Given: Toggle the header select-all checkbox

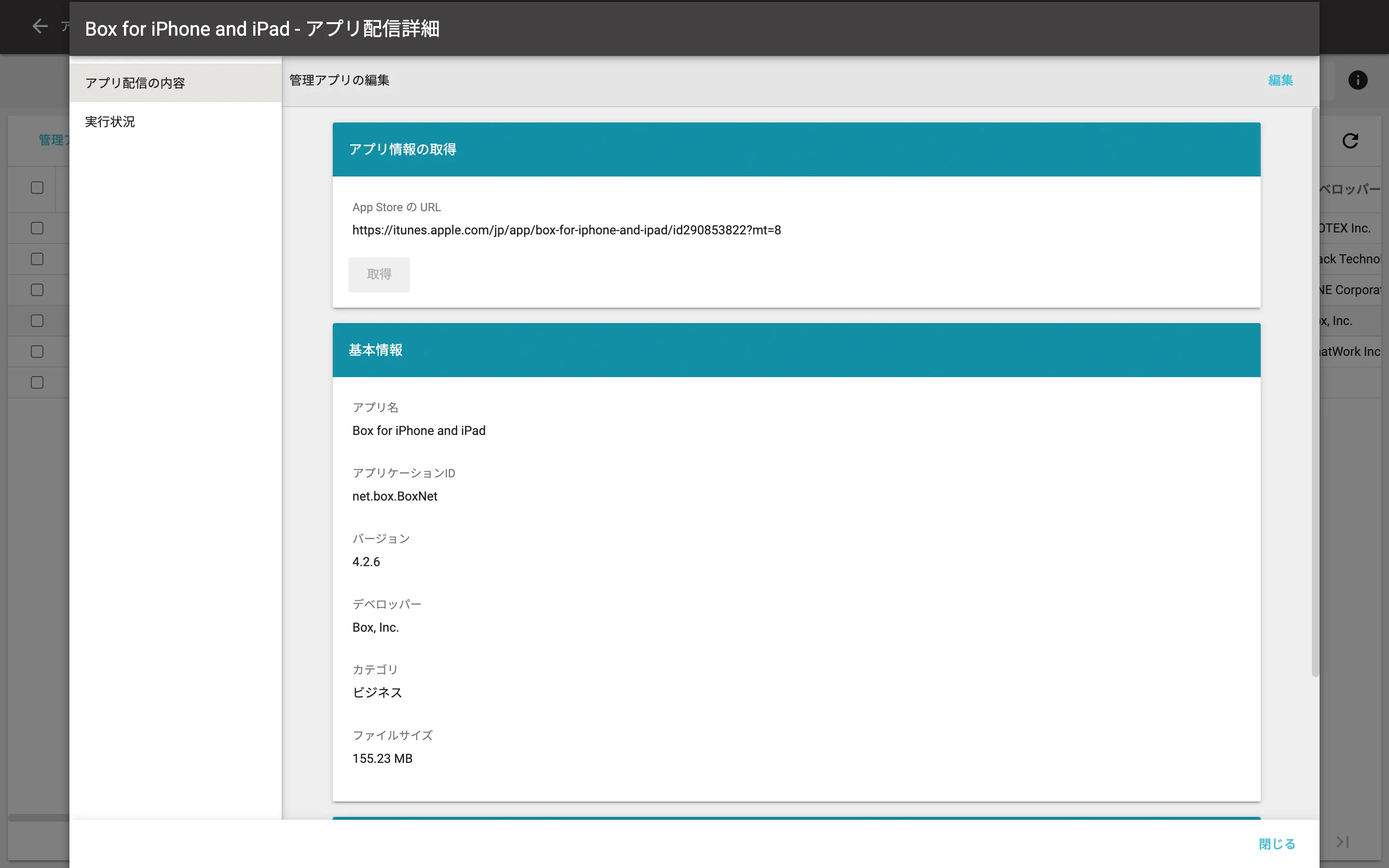Looking at the screenshot, I should tap(37, 188).
